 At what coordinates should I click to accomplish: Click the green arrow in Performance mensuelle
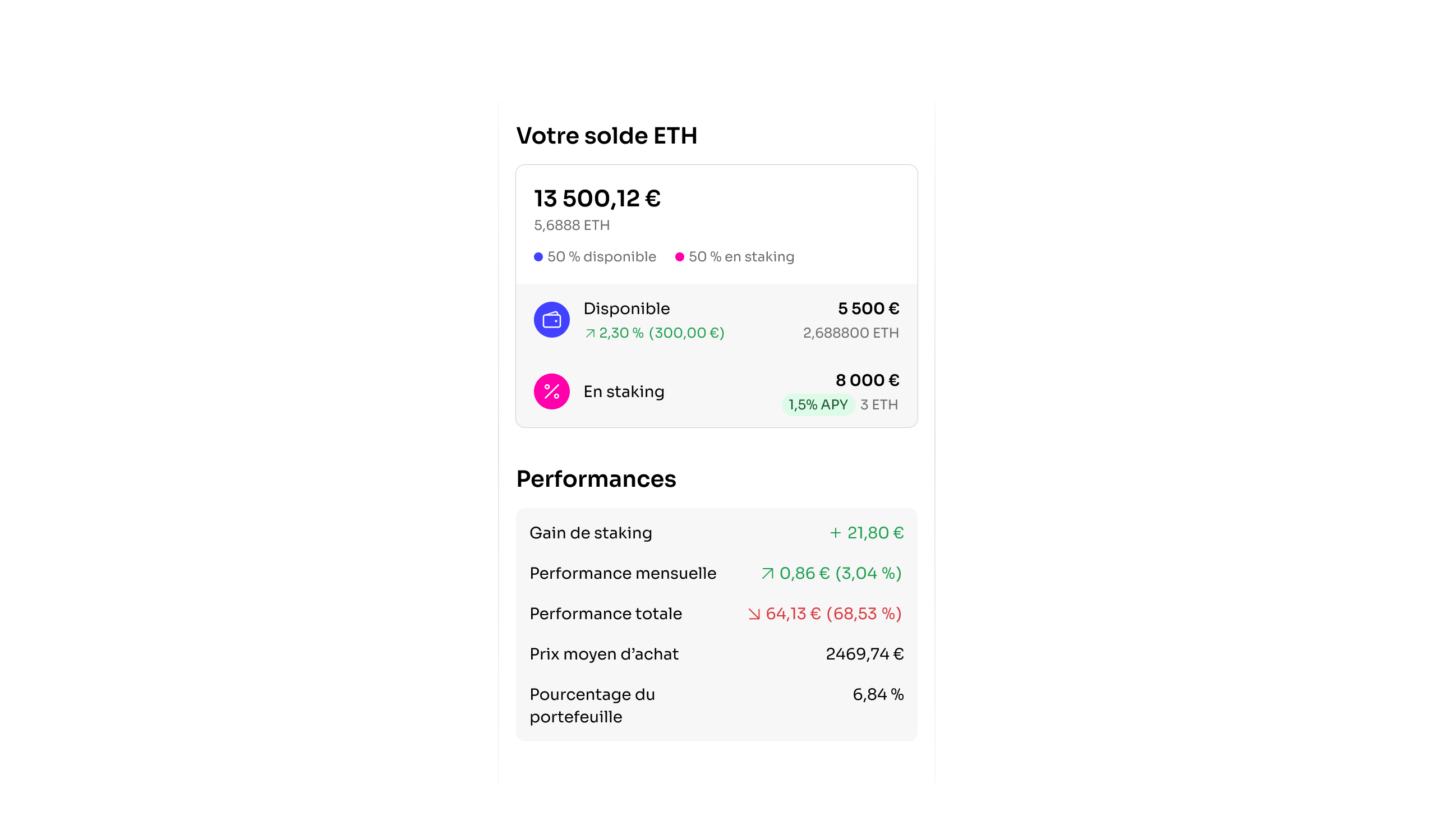767,574
